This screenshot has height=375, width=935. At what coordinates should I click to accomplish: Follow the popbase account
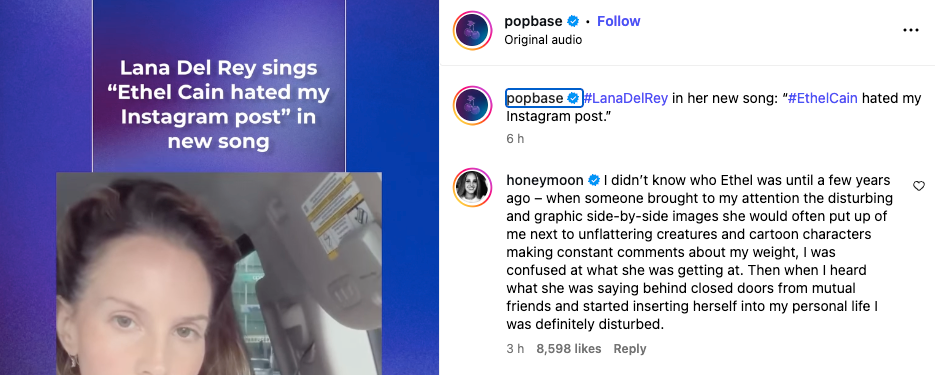[x=618, y=21]
